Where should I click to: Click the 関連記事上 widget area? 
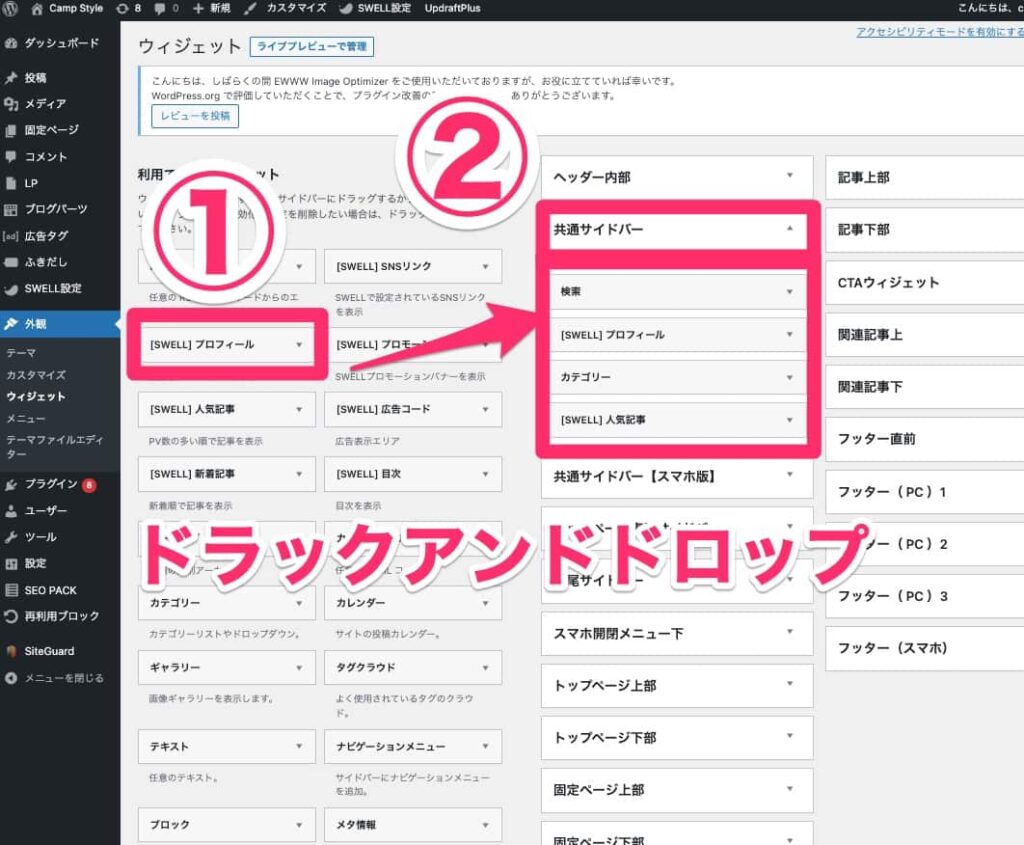pyautogui.click(x=925, y=335)
